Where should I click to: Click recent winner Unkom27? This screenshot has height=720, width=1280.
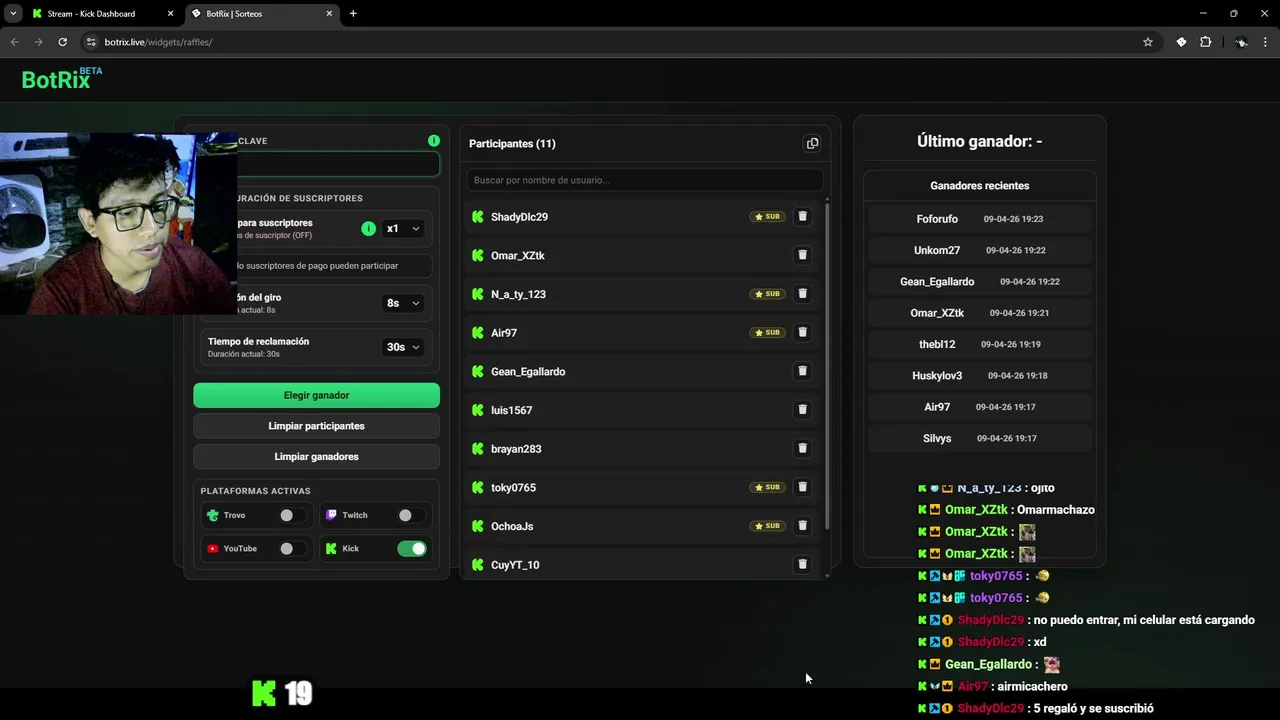pos(937,250)
